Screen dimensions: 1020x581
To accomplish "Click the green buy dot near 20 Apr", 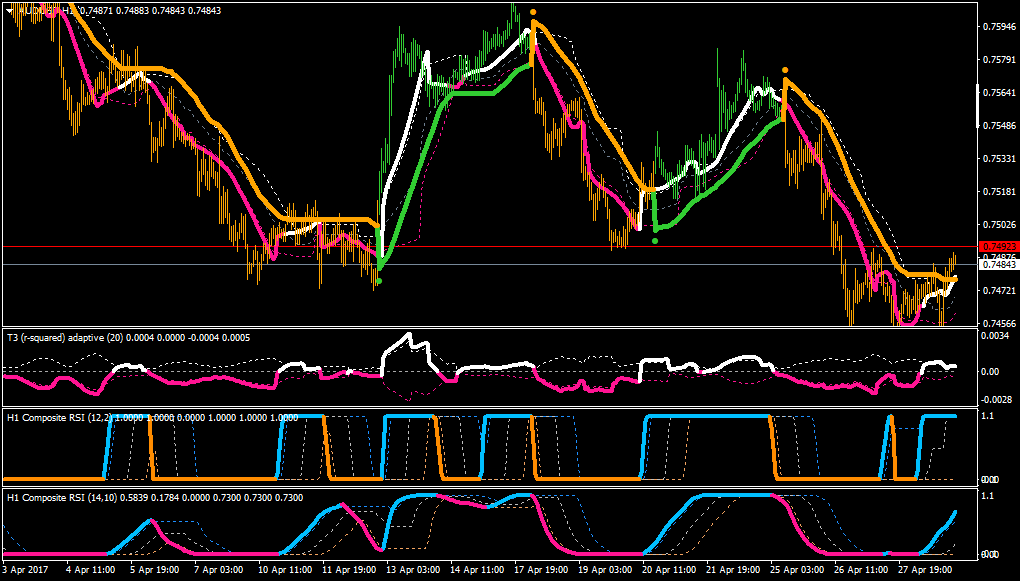I will click(654, 241).
